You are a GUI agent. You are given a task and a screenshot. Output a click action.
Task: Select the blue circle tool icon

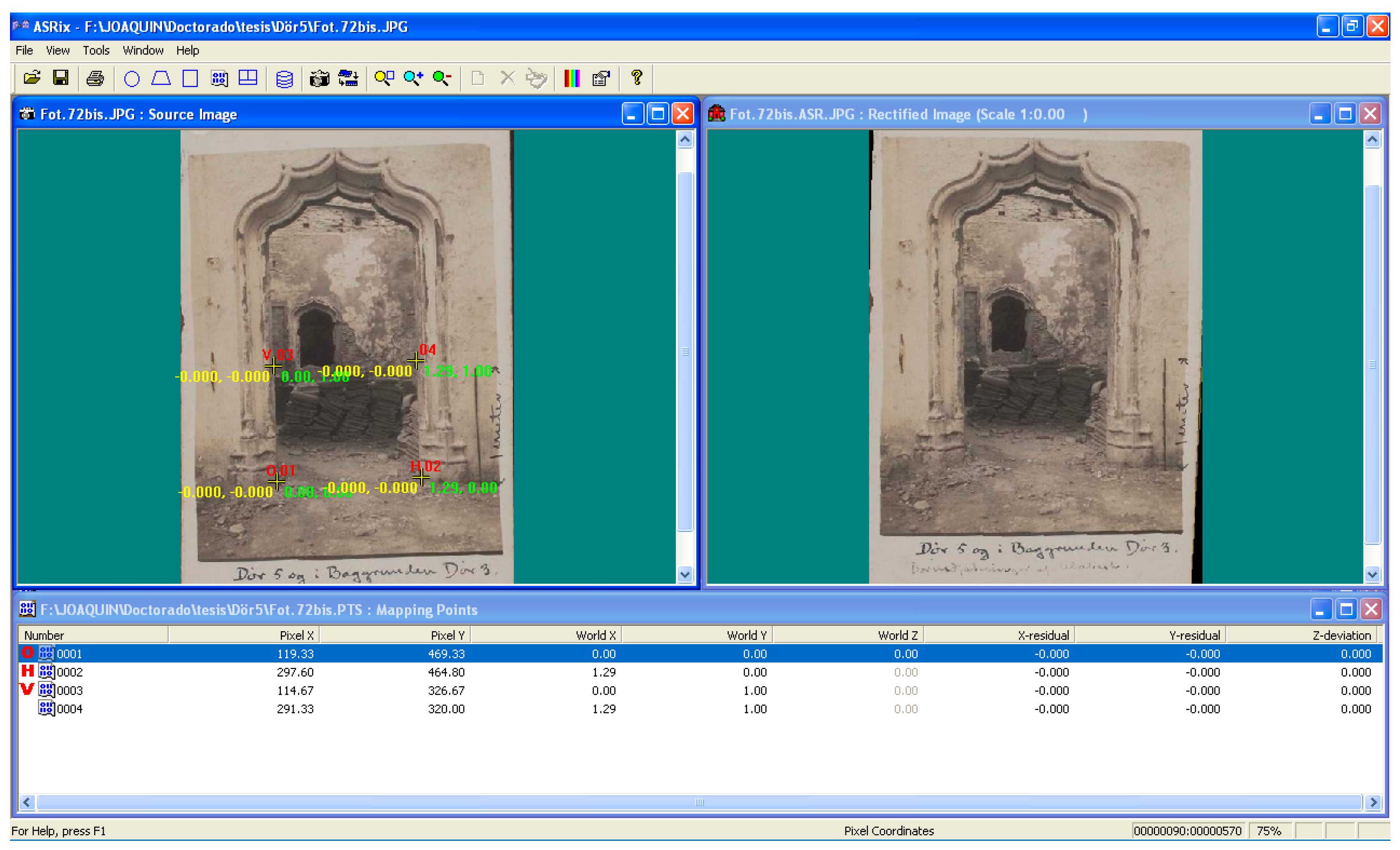pyautogui.click(x=132, y=78)
